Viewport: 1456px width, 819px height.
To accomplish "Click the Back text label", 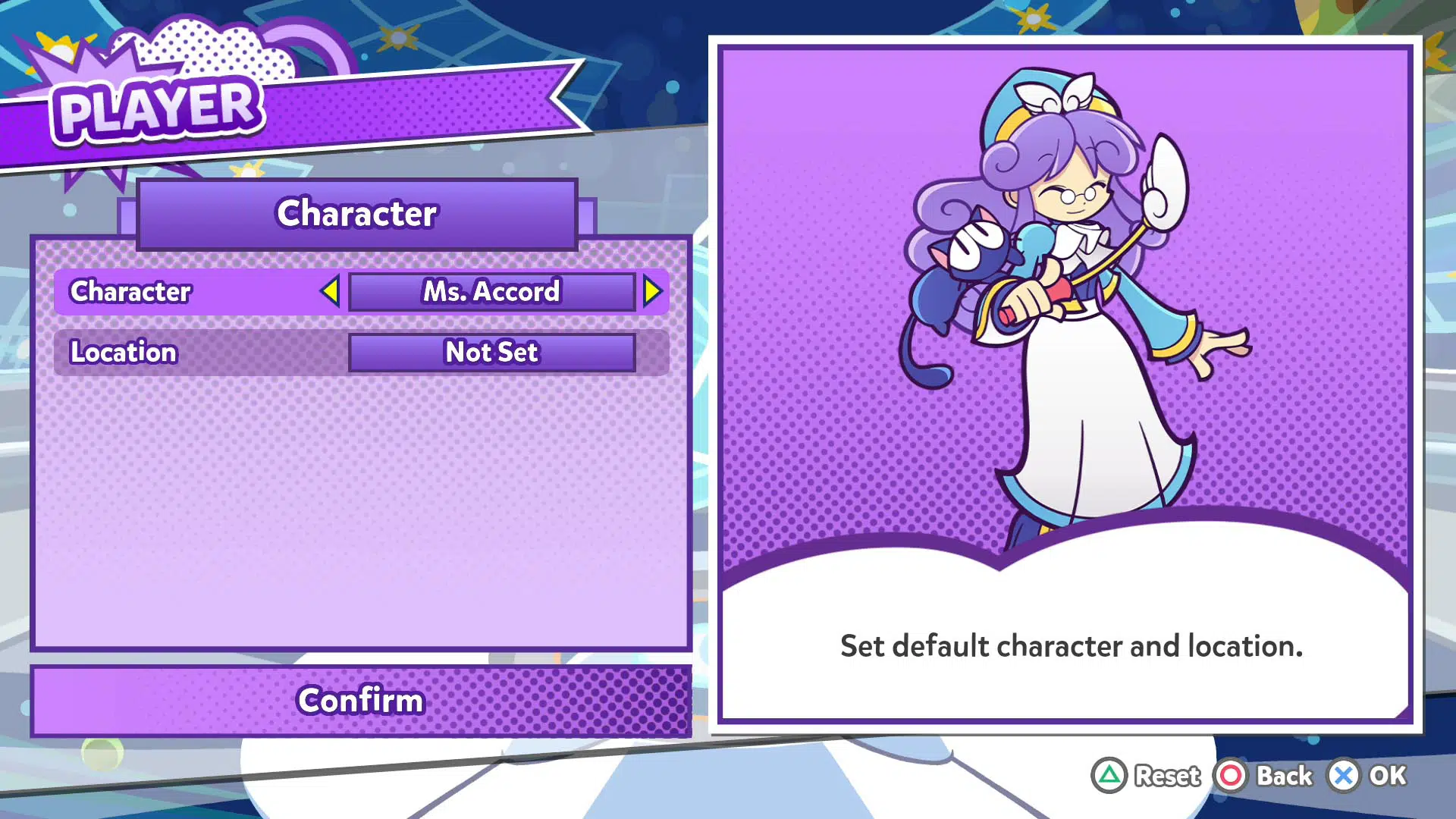I will click(1285, 776).
